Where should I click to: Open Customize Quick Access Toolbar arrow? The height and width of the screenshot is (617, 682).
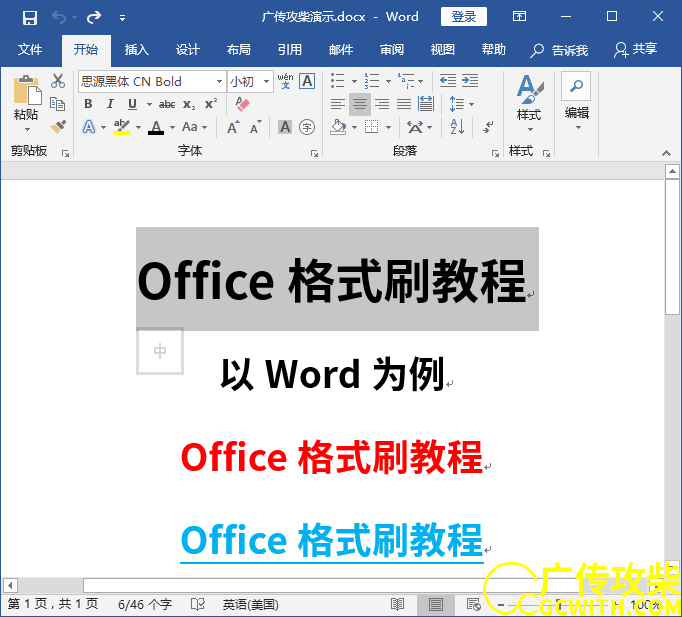[x=123, y=18]
